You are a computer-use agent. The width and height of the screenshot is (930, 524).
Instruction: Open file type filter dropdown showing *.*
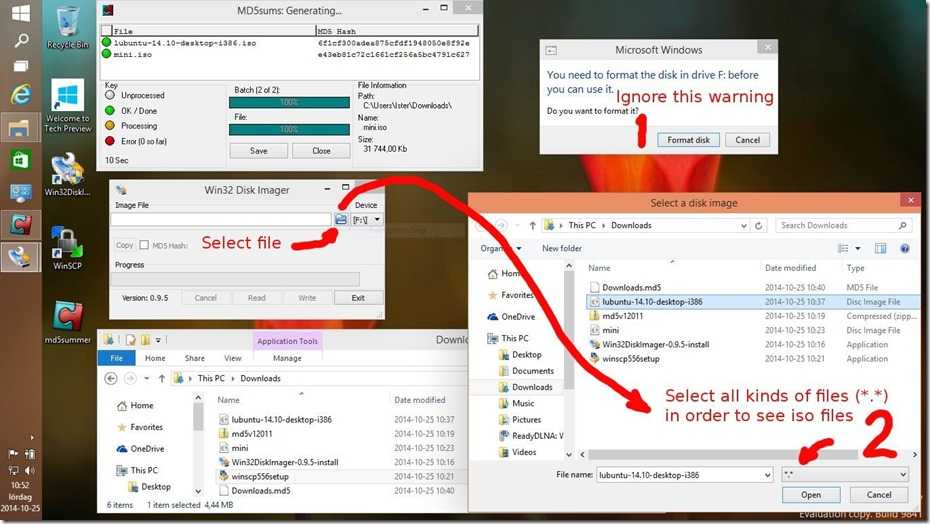click(846, 475)
